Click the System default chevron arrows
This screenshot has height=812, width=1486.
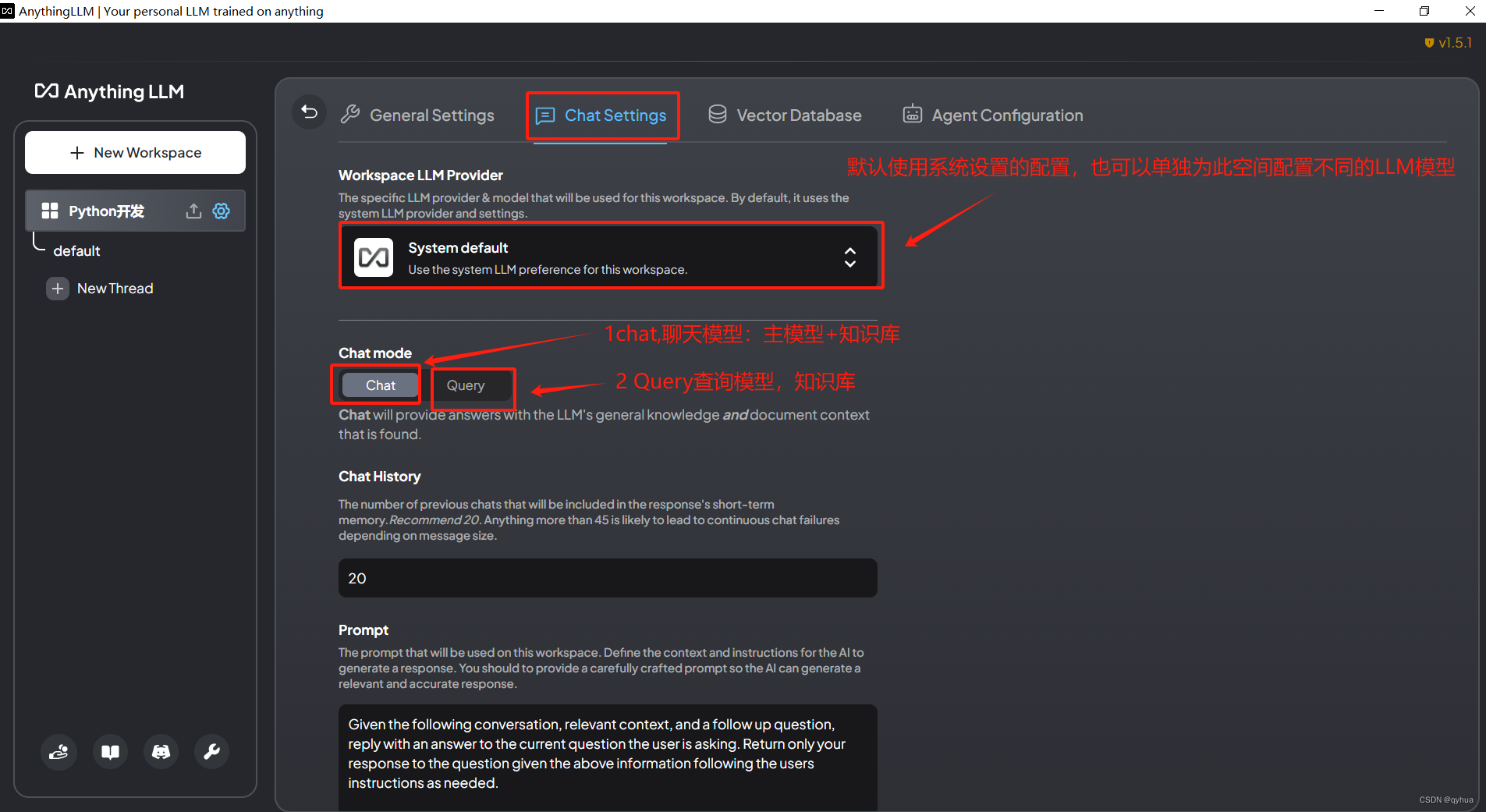coord(850,257)
